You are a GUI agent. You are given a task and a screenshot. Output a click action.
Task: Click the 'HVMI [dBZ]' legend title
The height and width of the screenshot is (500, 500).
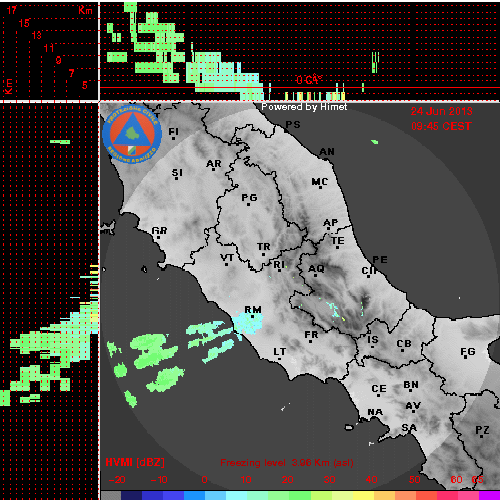click(x=135, y=462)
